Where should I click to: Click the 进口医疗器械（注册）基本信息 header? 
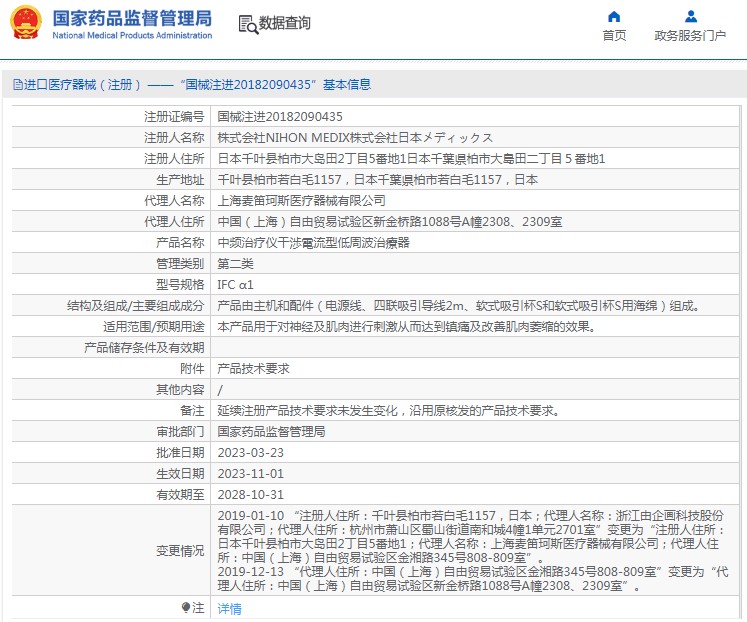click(x=192, y=85)
